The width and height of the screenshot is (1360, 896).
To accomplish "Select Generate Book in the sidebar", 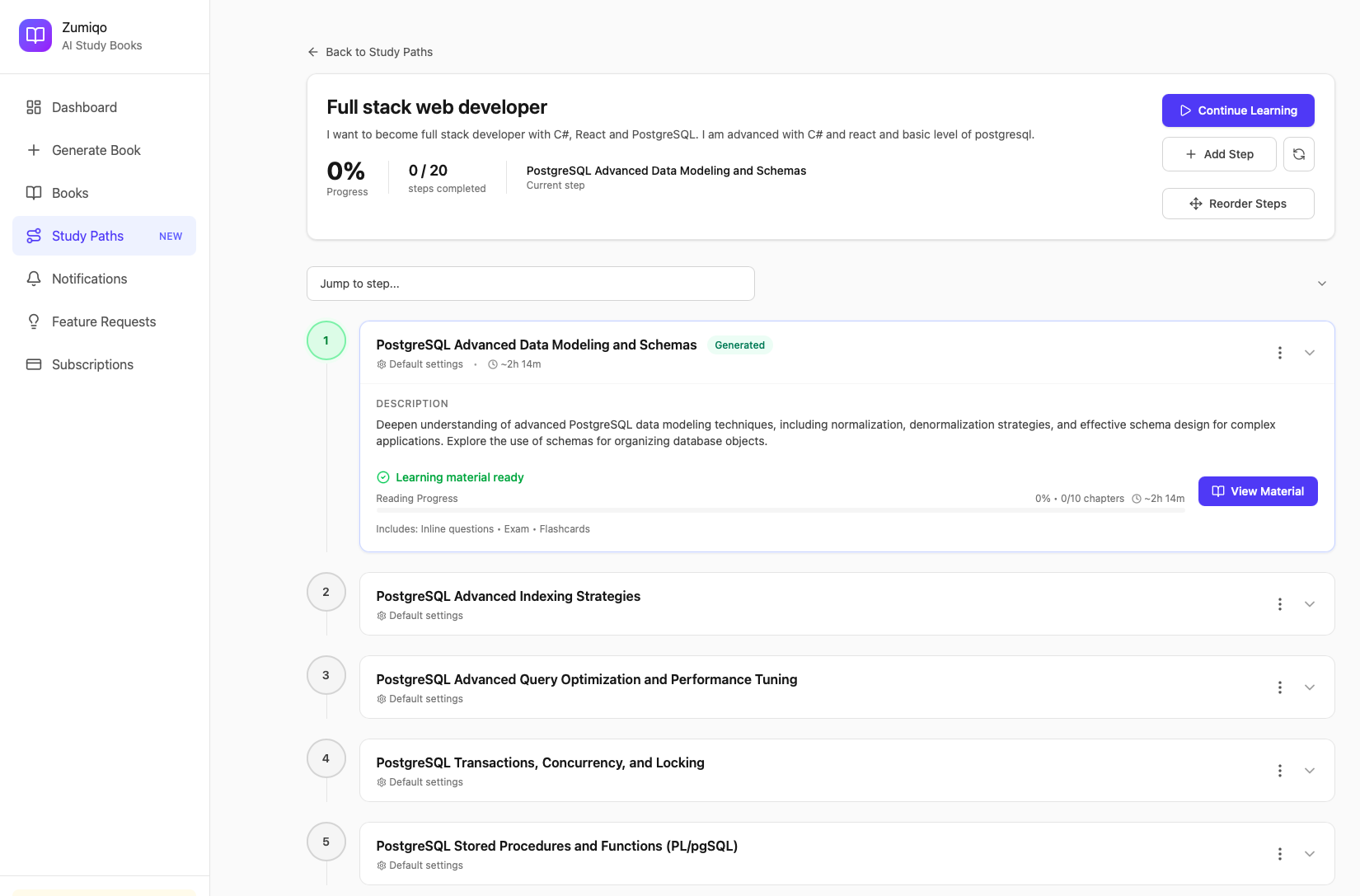I will pos(96,150).
